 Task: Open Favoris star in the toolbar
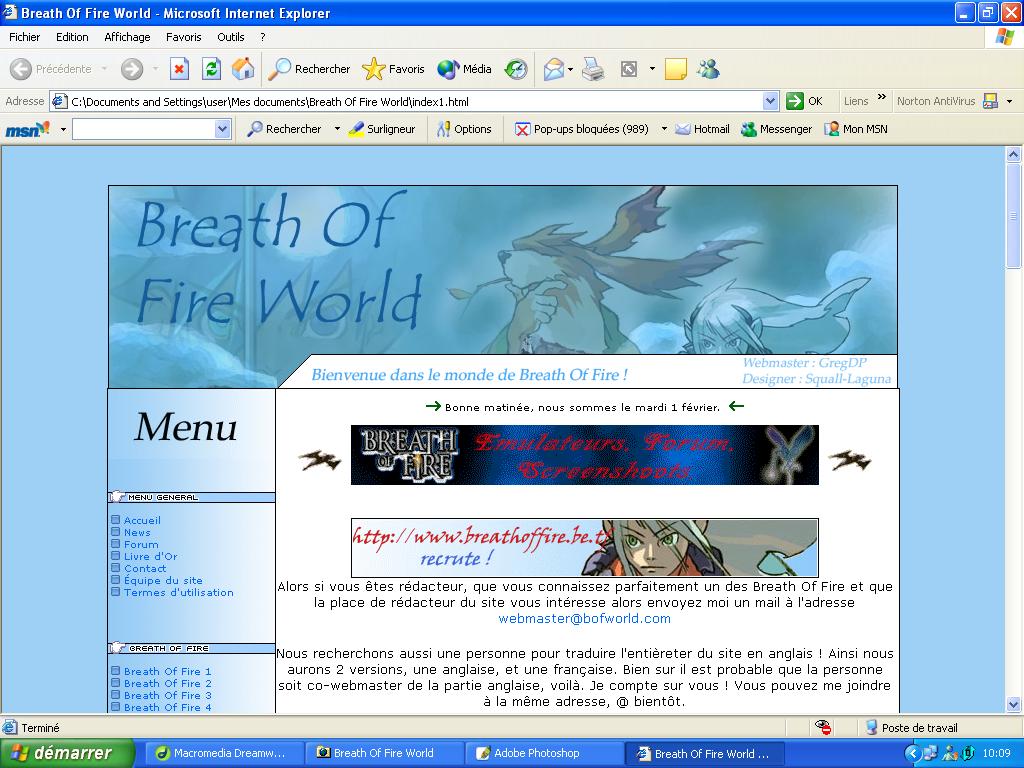(393, 69)
